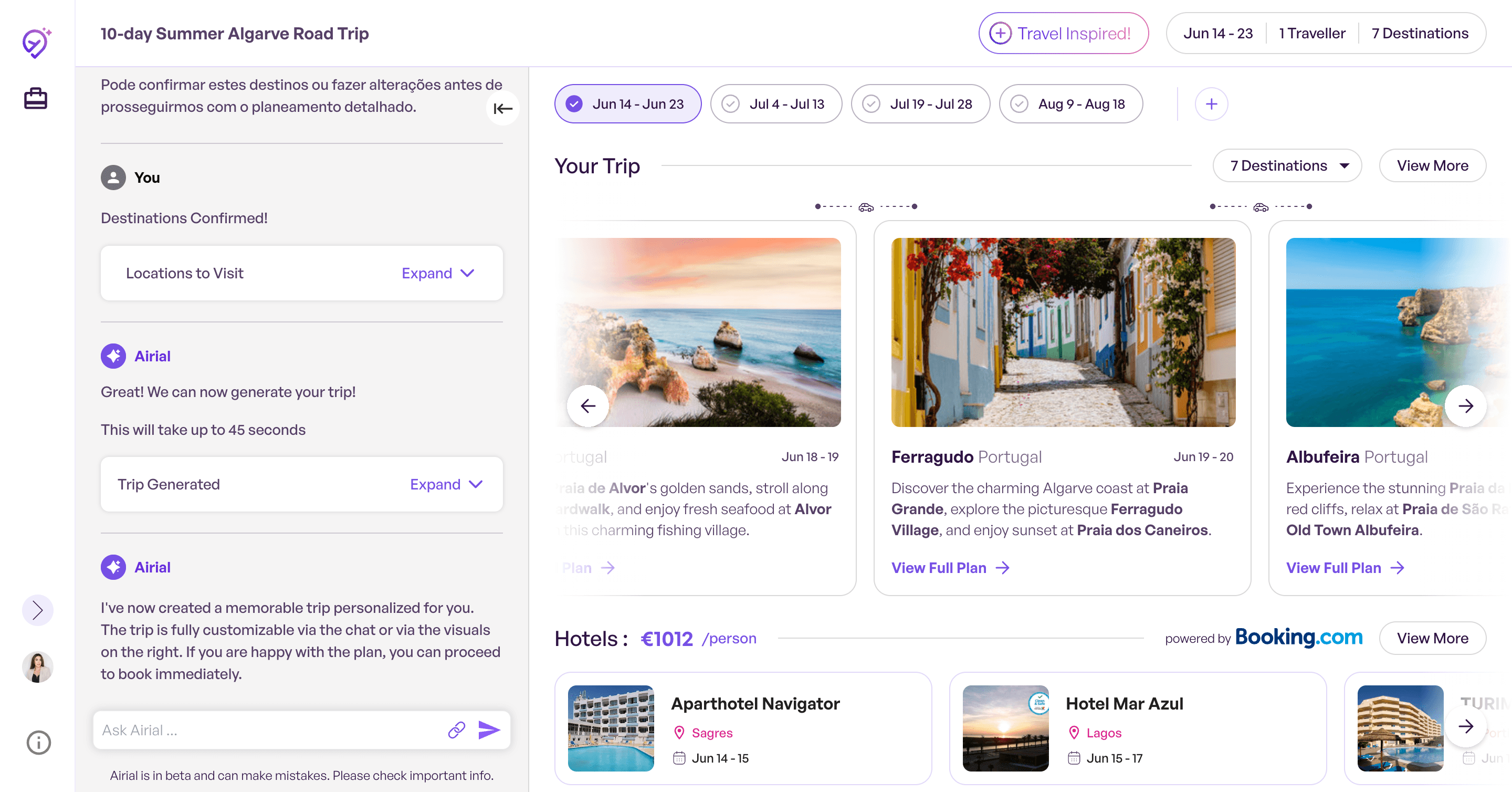Click the Aparthotel Navigator hotel name
The width and height of the screenshot is (1512, 792).
[755, 703]
